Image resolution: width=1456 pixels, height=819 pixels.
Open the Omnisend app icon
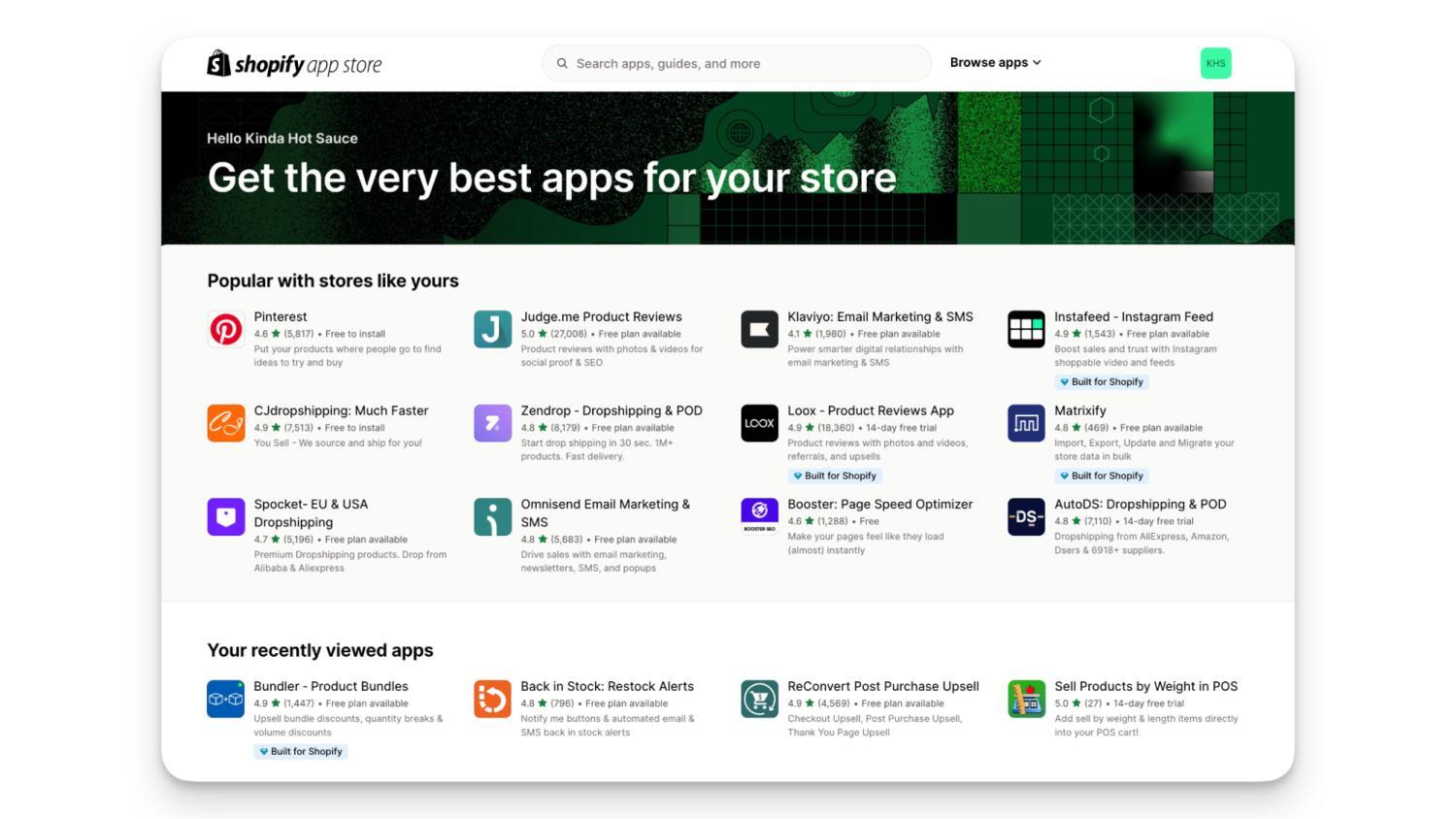tap(492, 517)
